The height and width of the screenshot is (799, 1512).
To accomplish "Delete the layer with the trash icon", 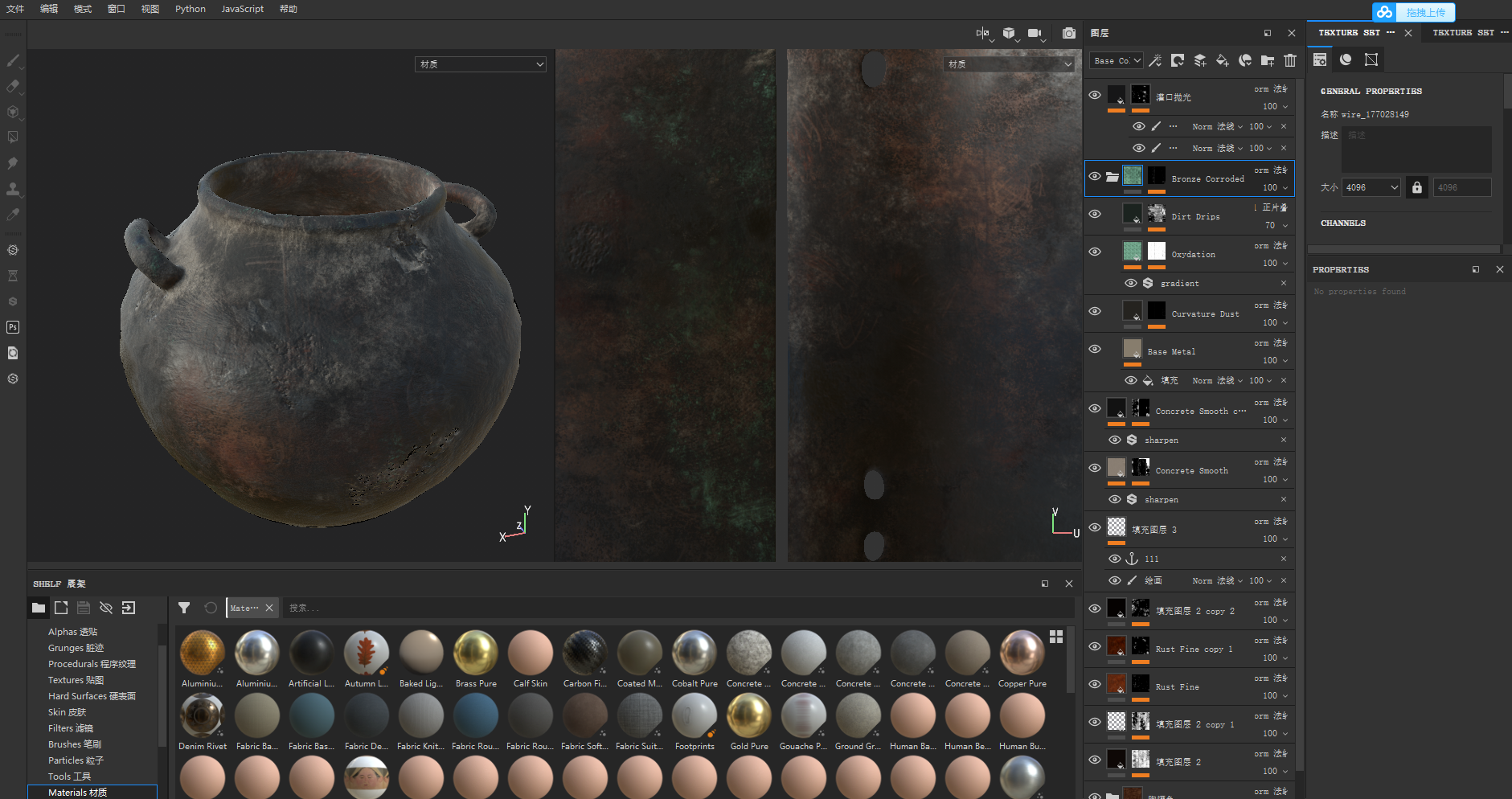I will tap(1290, 60).
